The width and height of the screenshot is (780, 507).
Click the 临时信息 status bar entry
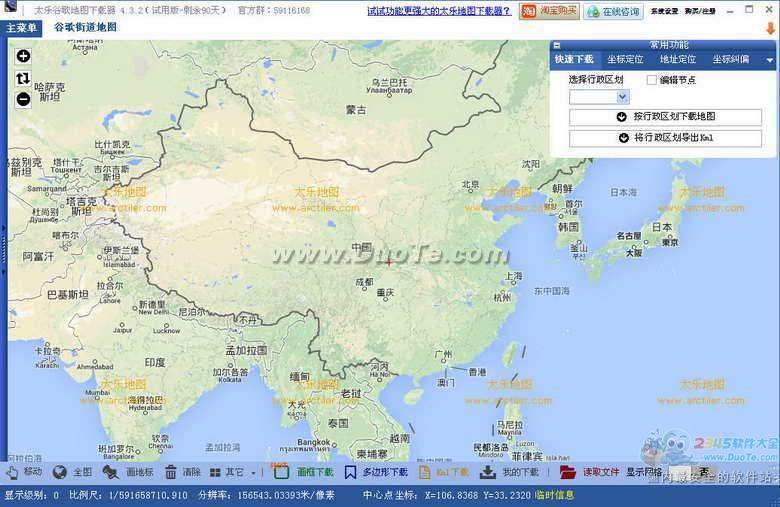point(554,495)
